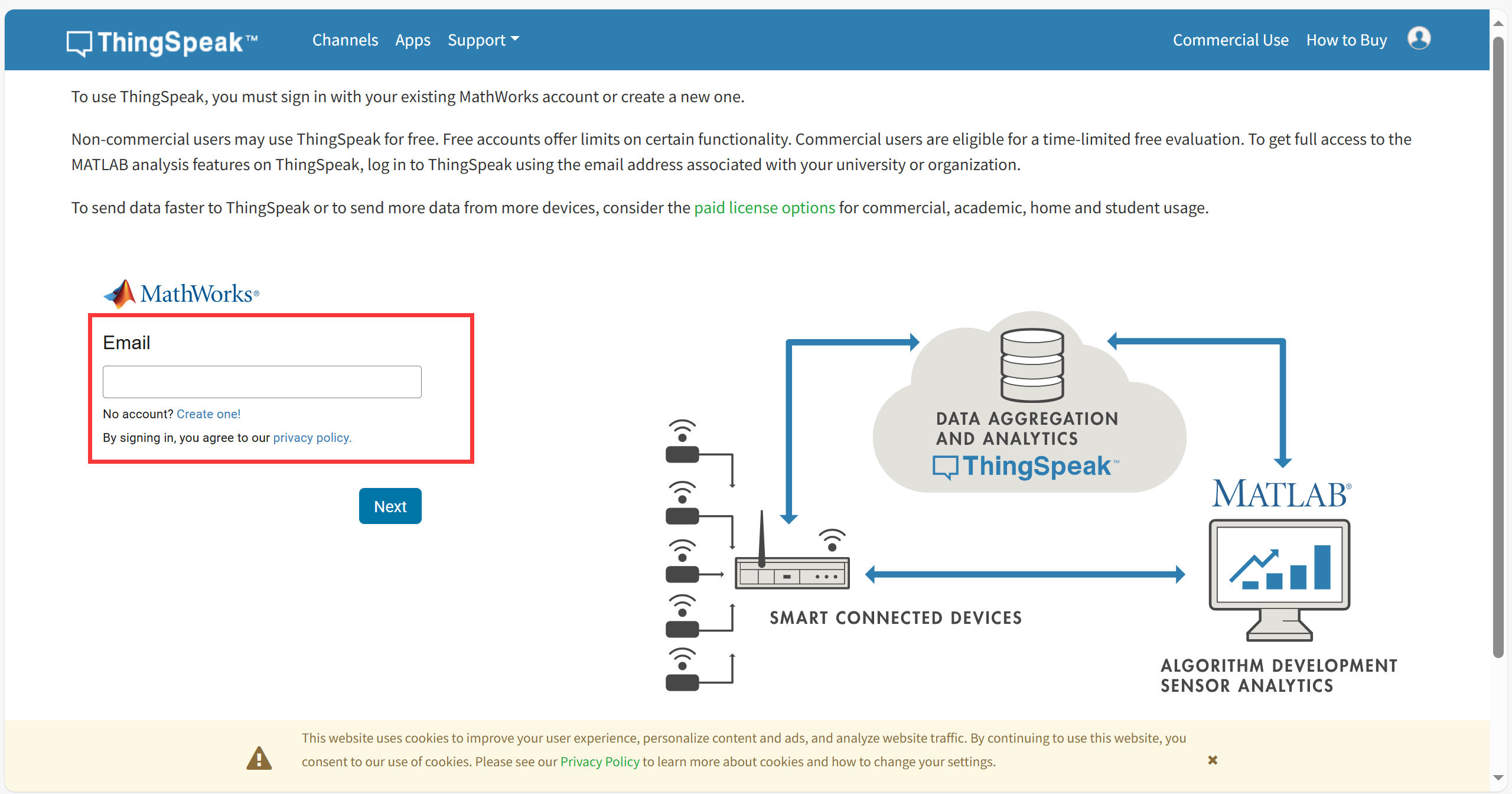The image size is (1512, 794).
Task: Open the privacy policy link in sign-in box
Action: [x=312, y=438]
